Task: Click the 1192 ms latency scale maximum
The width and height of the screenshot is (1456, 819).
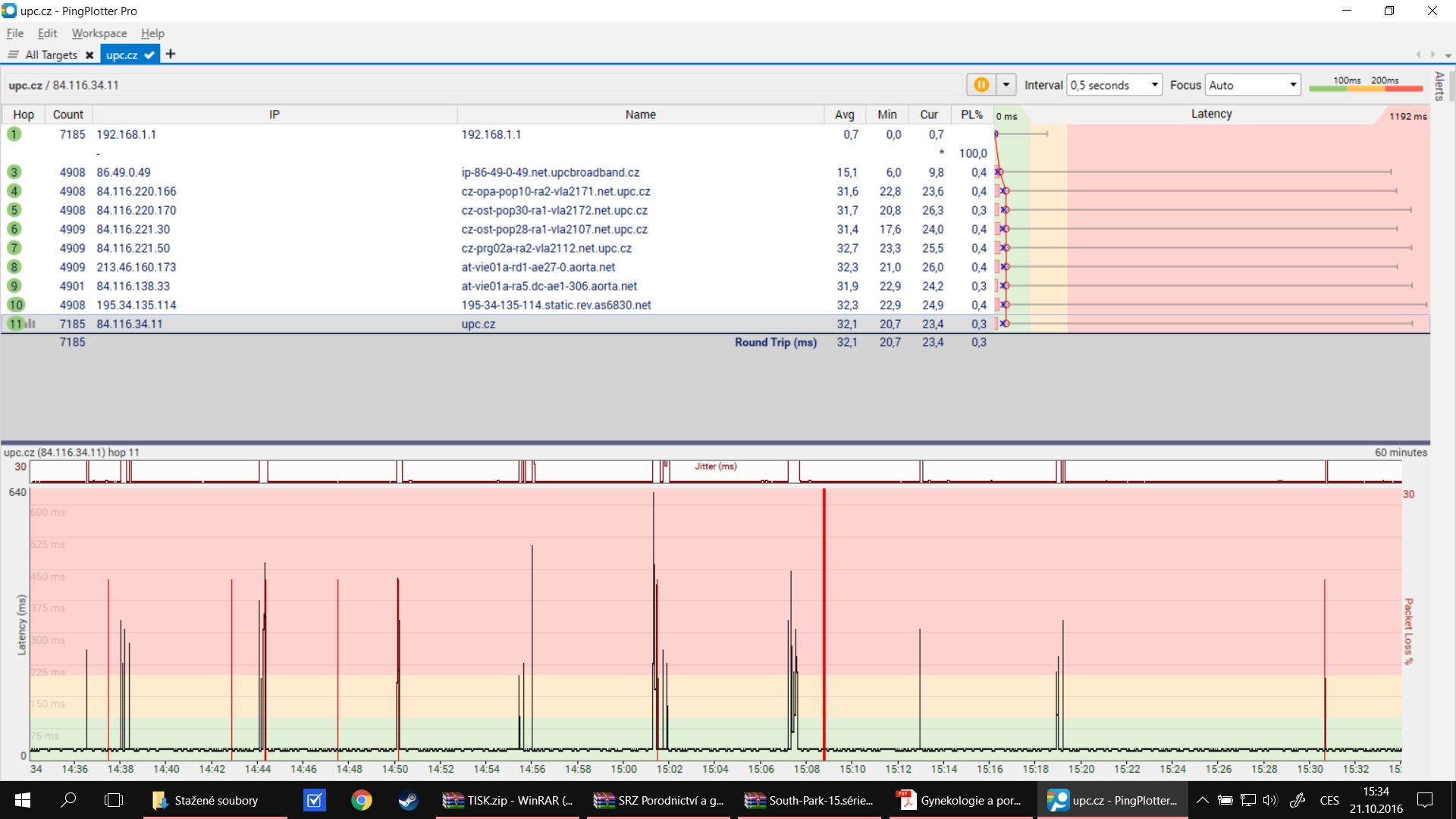Action: pyautogui.click(x=1407, y=116)
